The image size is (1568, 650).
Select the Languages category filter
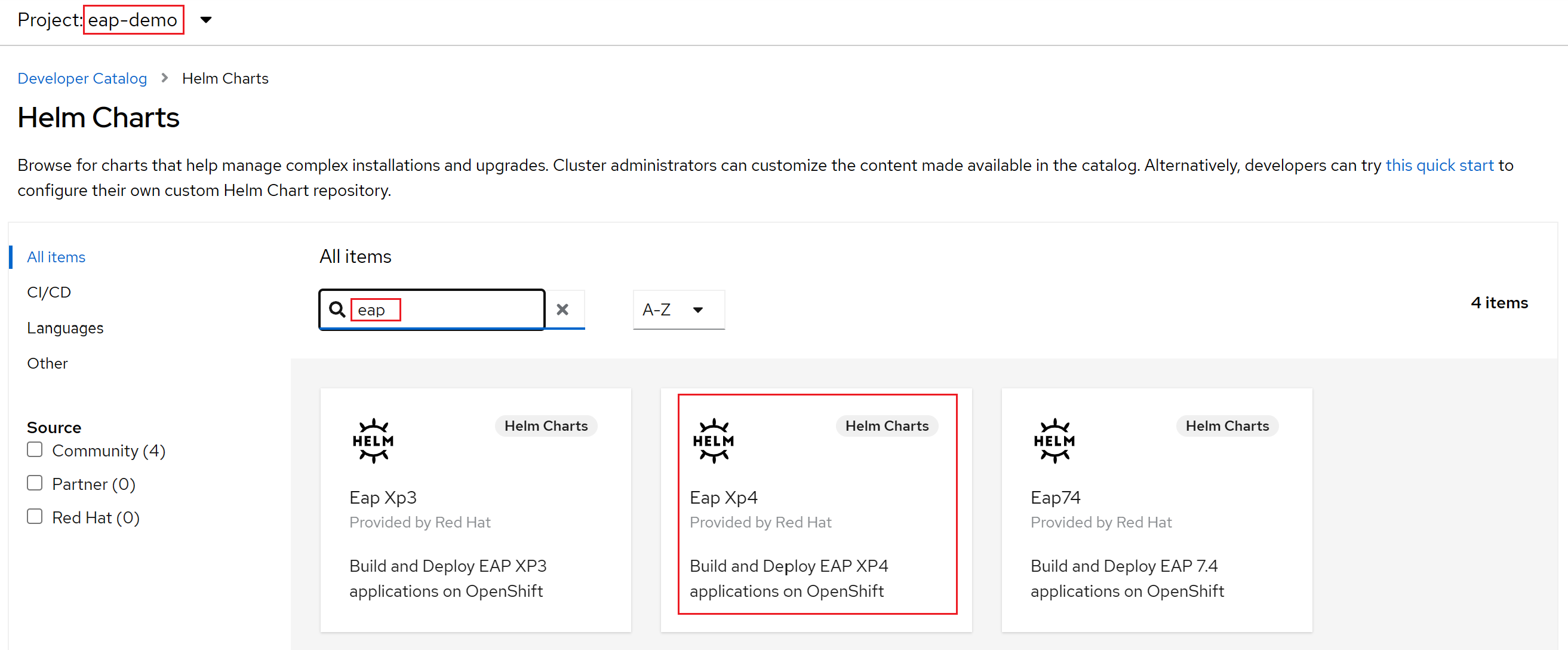(66, 328)
